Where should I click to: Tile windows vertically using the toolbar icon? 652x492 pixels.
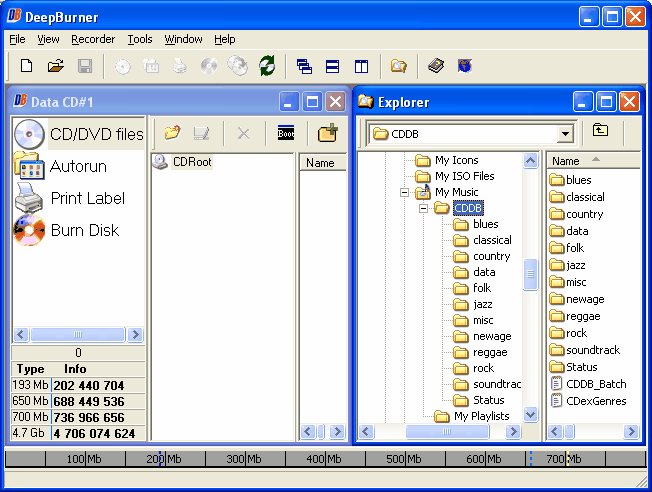click(361, 66)
